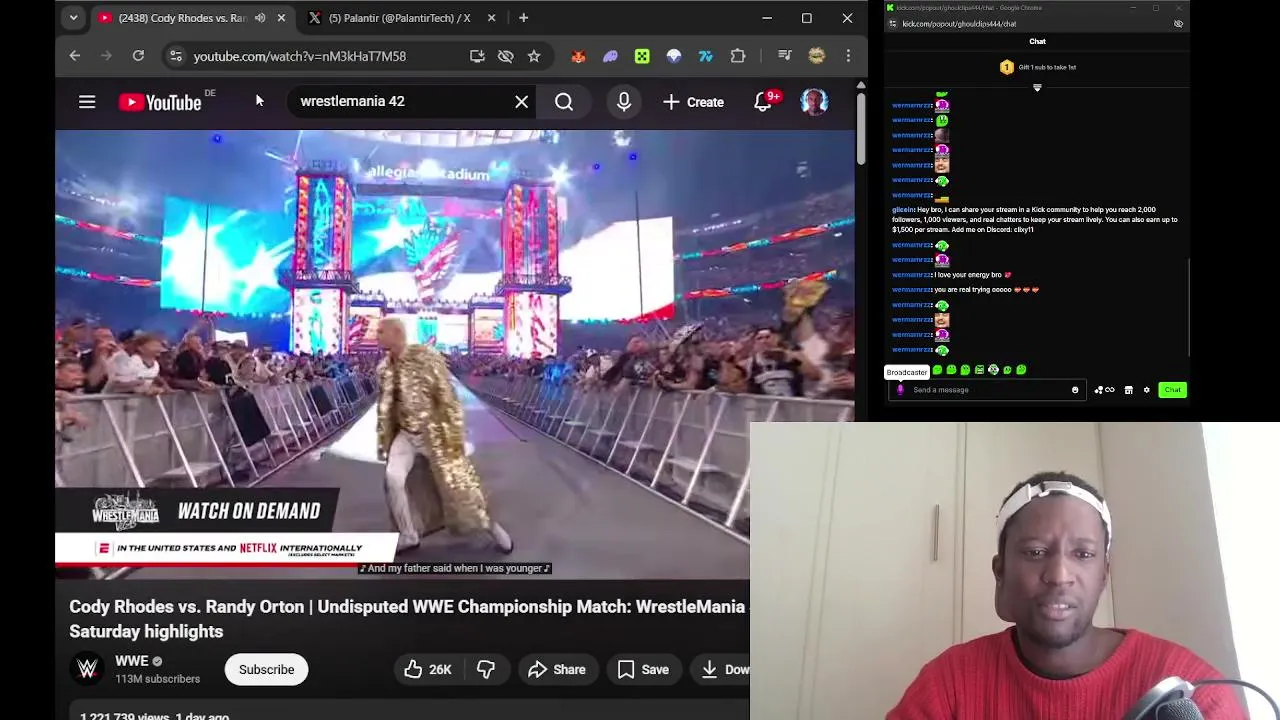The width and height of the screenshot is (1280, 720).
Task: Clear the YouTube search box text
Action: pyautogui.click(x=522, y=102)
